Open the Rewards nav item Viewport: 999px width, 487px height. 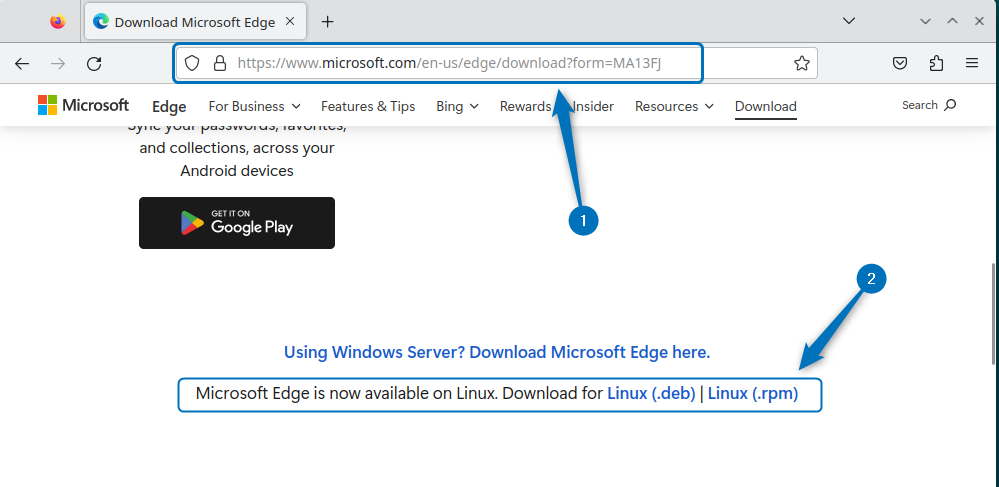click(525, 106)
